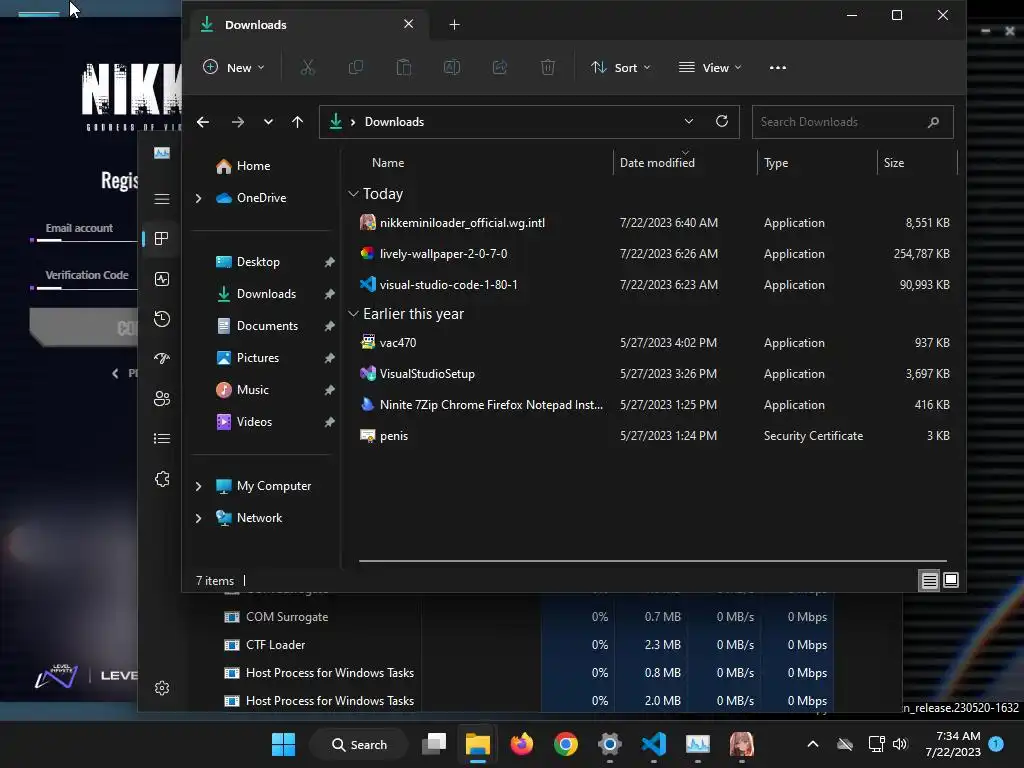
Task: Open Recent locations dropdown arrow
Action: 268,122
